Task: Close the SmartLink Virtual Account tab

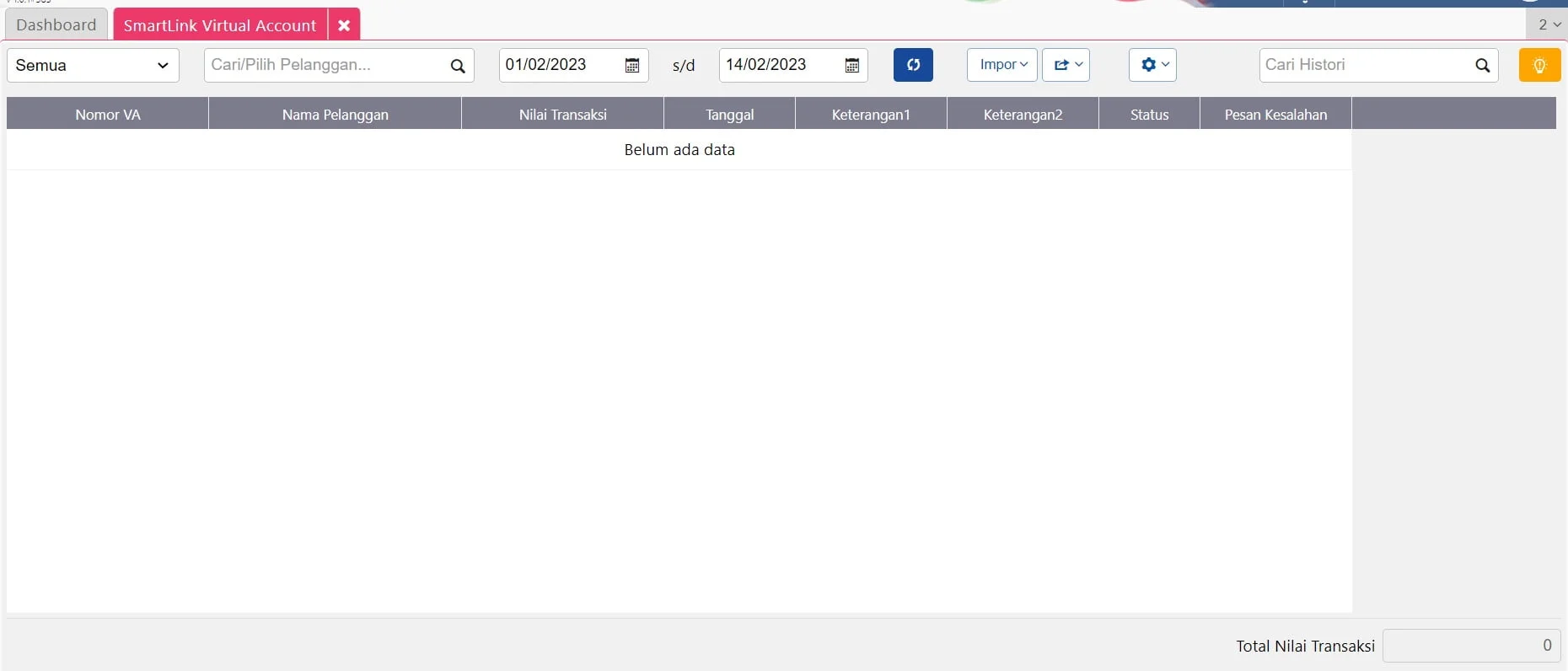Action: click(x=344, y=25)
